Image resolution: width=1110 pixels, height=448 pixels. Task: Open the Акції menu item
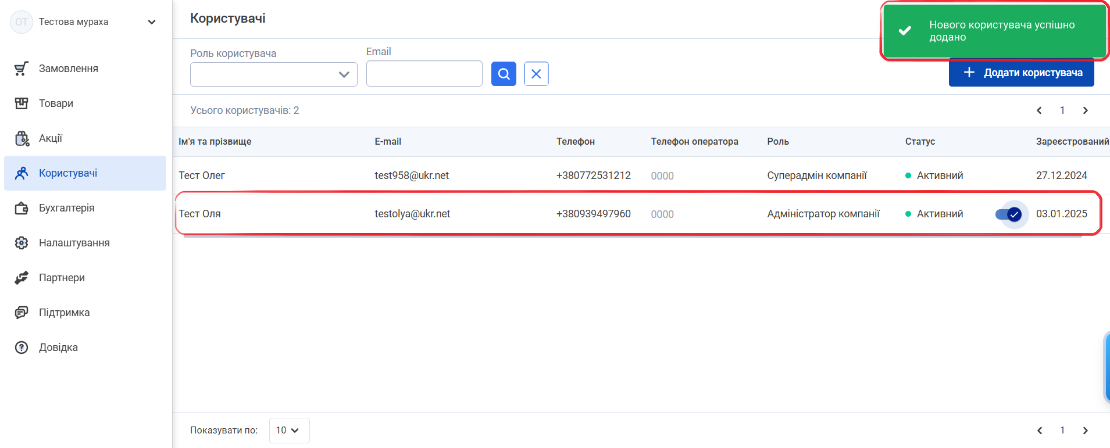point(85,139)
